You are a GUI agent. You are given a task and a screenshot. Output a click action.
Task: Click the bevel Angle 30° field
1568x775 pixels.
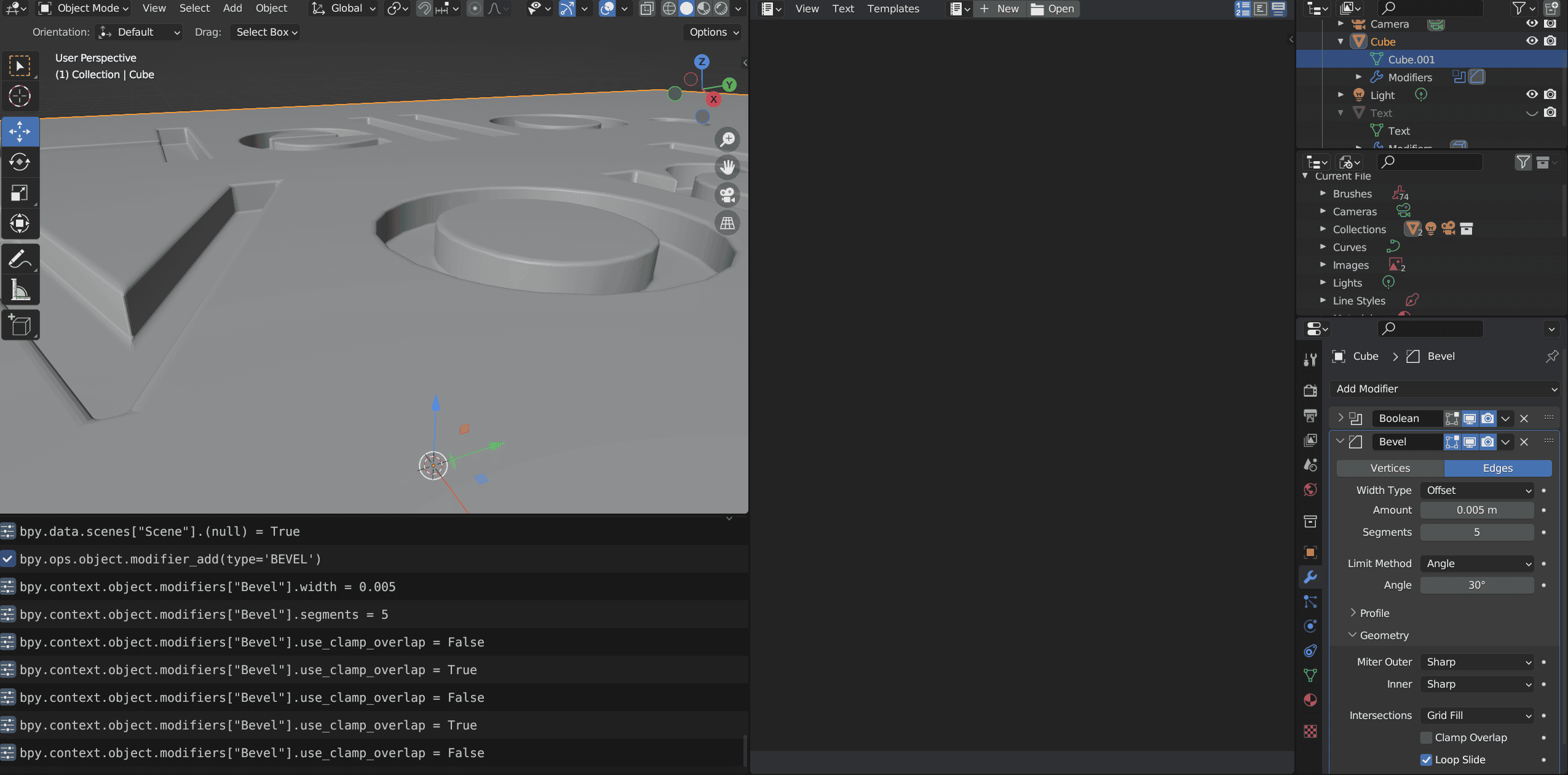click(x=1477, y=585)
